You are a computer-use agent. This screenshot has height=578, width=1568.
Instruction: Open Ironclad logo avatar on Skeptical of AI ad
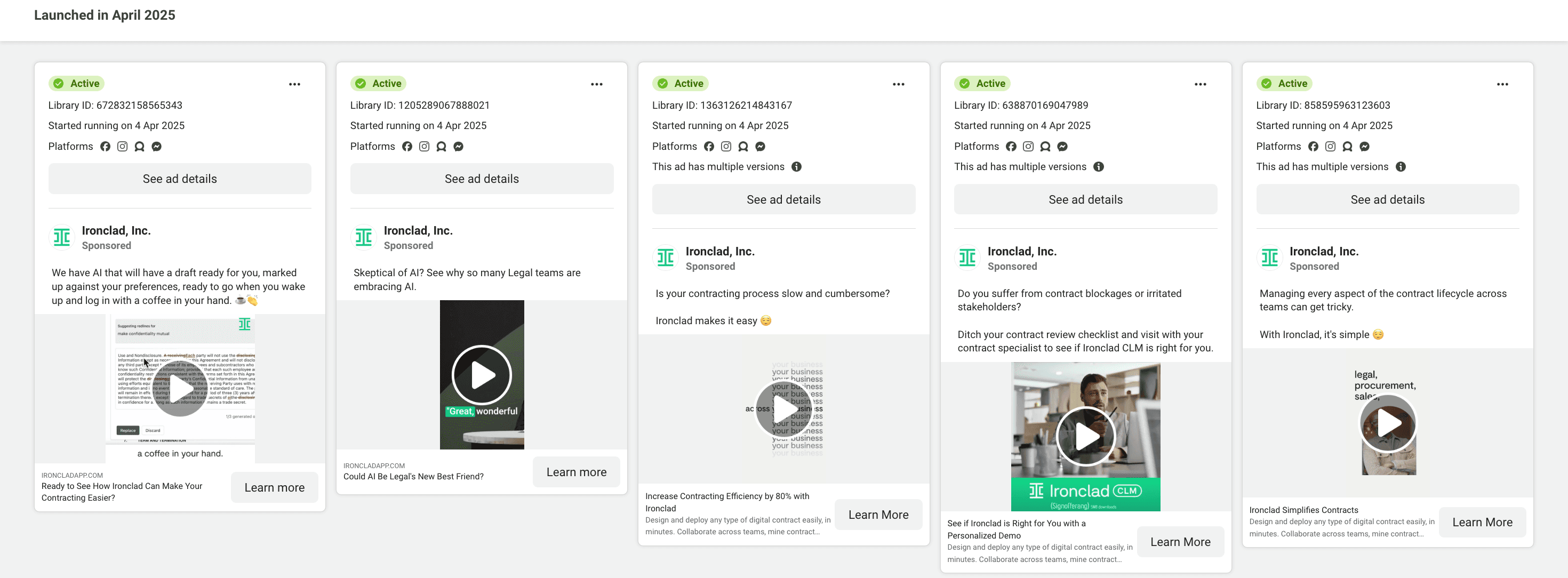pos(363,237)
